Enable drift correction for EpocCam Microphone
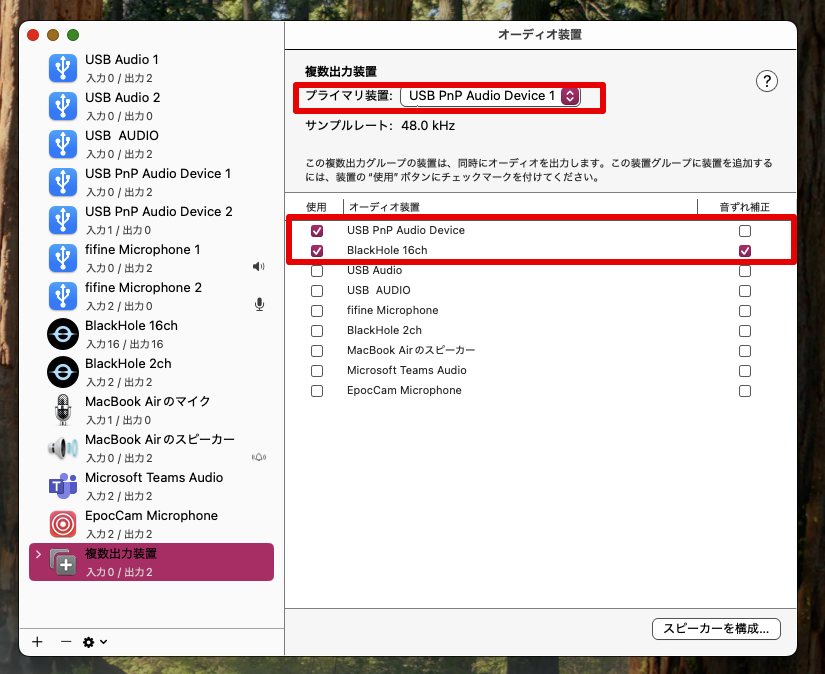825x674 pixels. click(744, 391)
